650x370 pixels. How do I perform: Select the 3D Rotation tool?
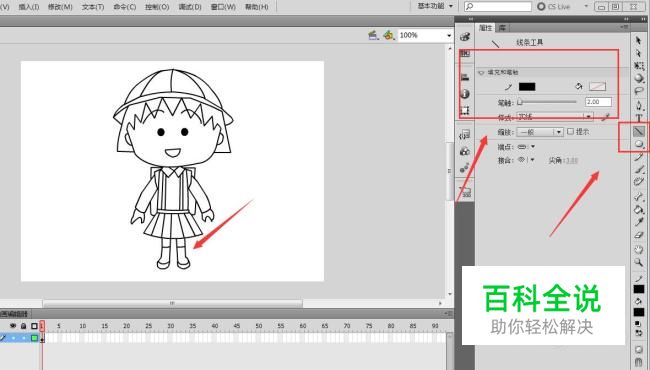(x=638, y=78)
